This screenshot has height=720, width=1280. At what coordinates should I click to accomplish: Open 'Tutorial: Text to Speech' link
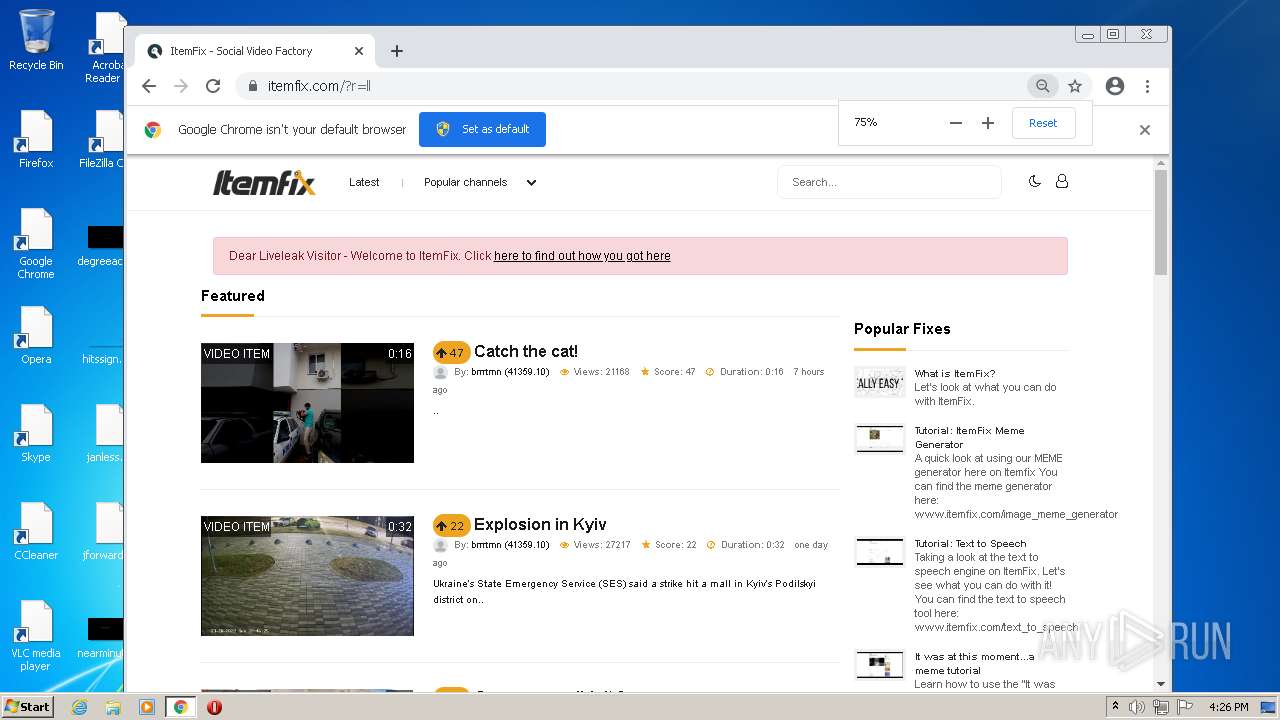point(970,544)
